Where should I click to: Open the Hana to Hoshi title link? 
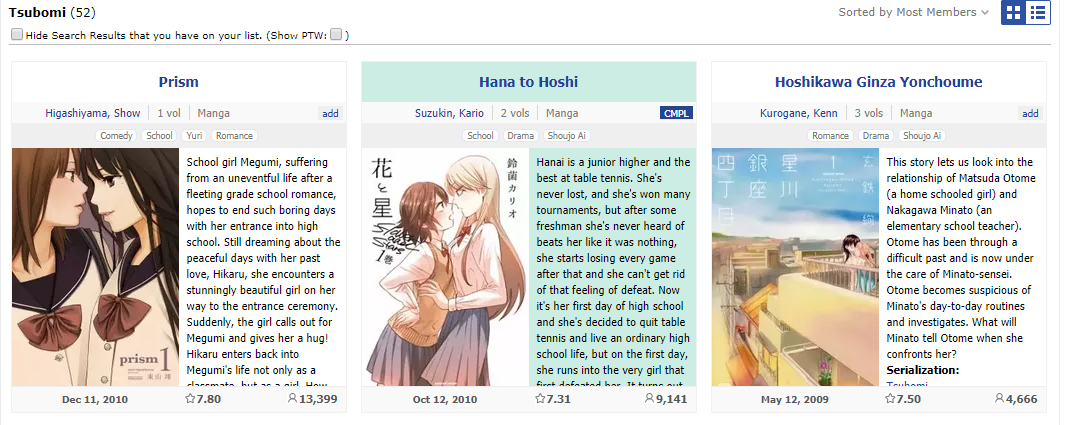528,82
